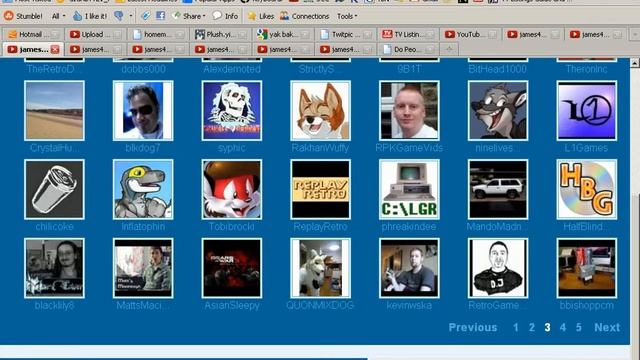Go to page 4 of friends
Image resolution: width=640 pixels, height=360 pixels.
563,327
